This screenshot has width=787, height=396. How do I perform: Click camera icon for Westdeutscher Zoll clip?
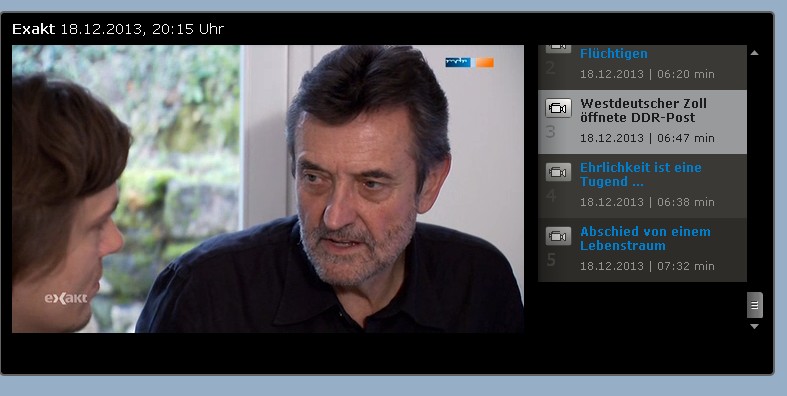coord(558,108)
